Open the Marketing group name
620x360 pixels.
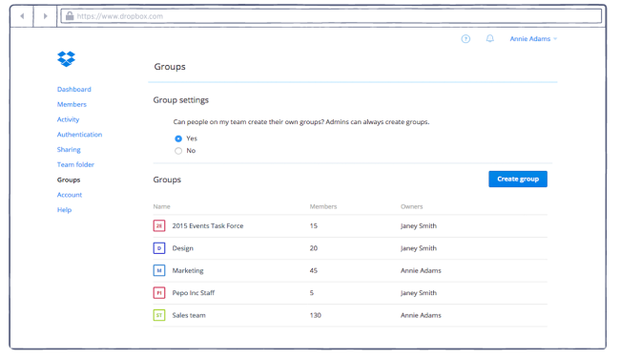[188, 271]
